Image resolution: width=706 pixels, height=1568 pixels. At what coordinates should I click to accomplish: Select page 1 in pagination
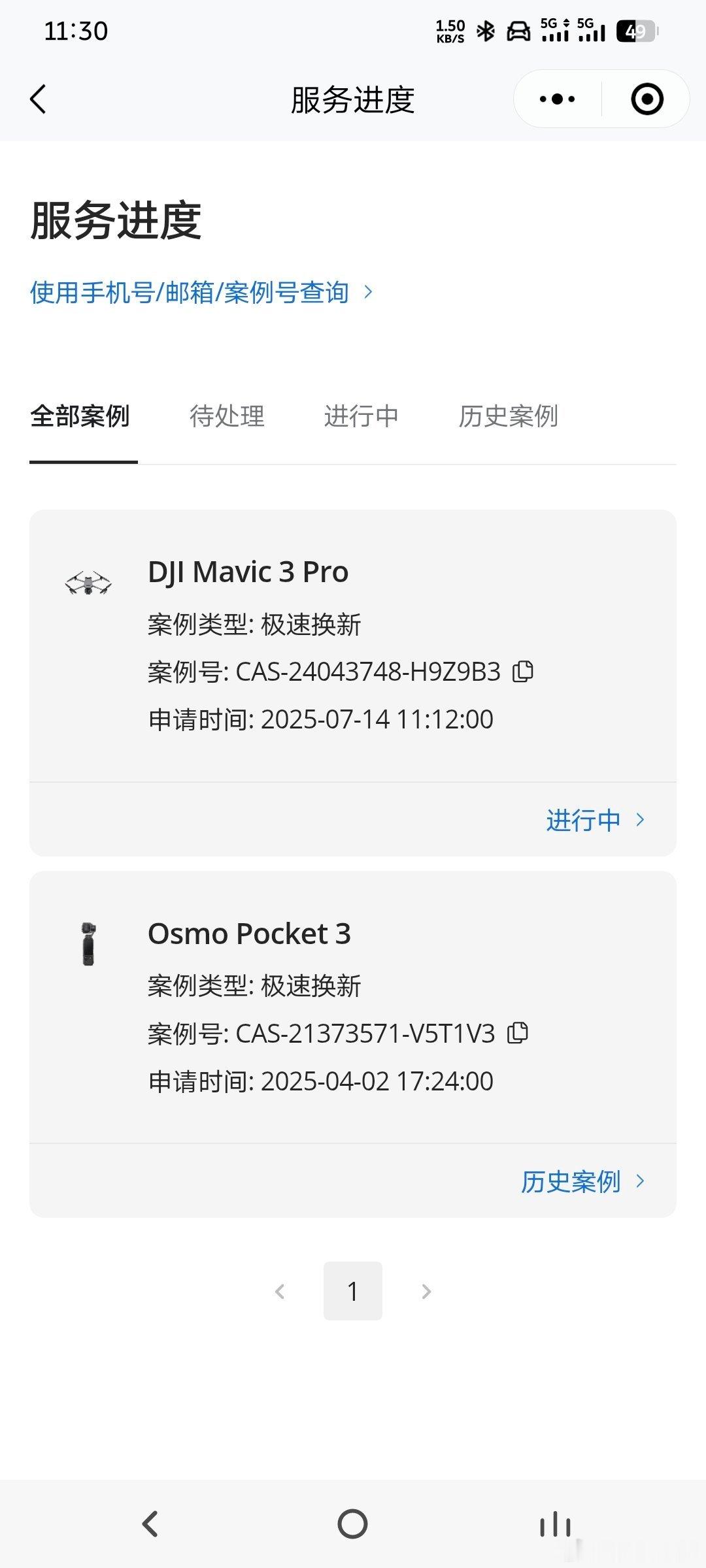[353, 1291]
